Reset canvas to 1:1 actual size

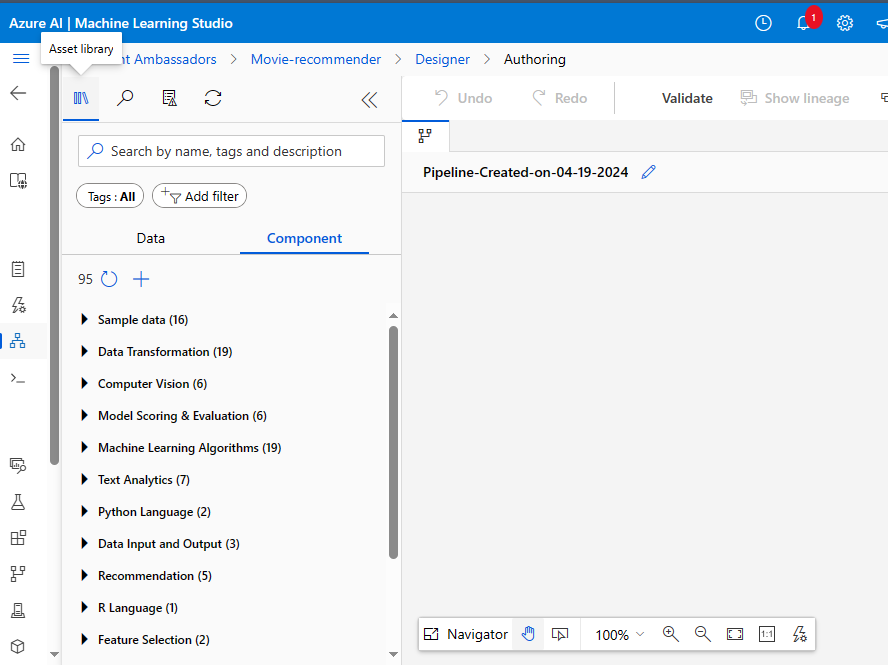(767, 634)
